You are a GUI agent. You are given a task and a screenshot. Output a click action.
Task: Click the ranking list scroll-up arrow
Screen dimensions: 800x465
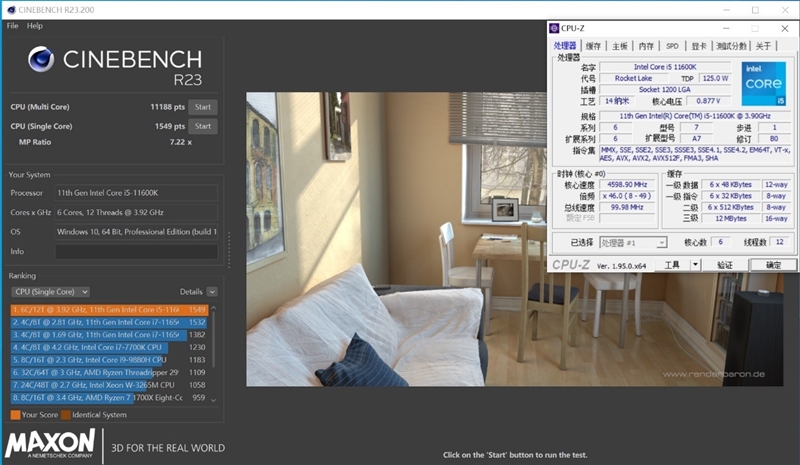(x=214, y=308)
